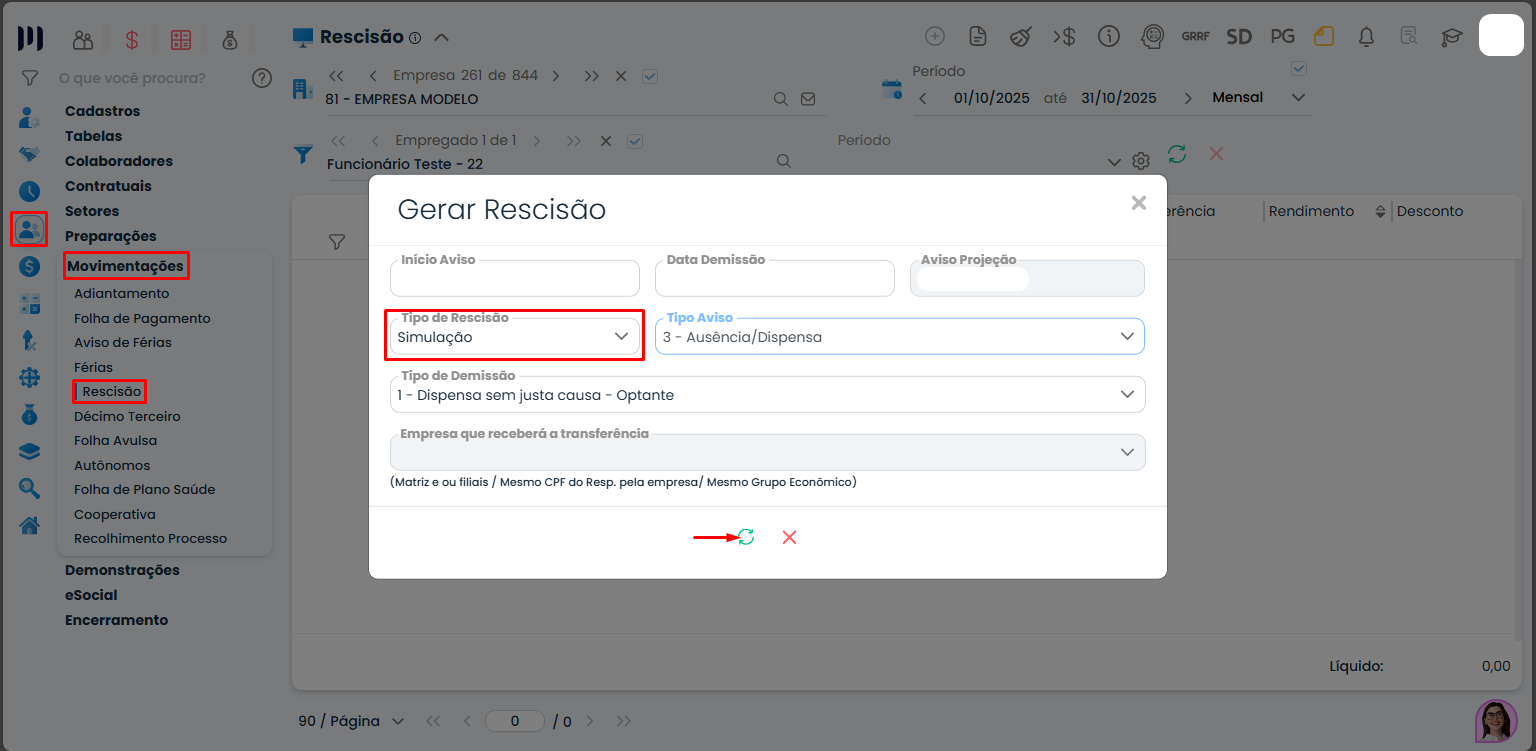
Task: Click the help question mark icon
Action: (262, 78)
